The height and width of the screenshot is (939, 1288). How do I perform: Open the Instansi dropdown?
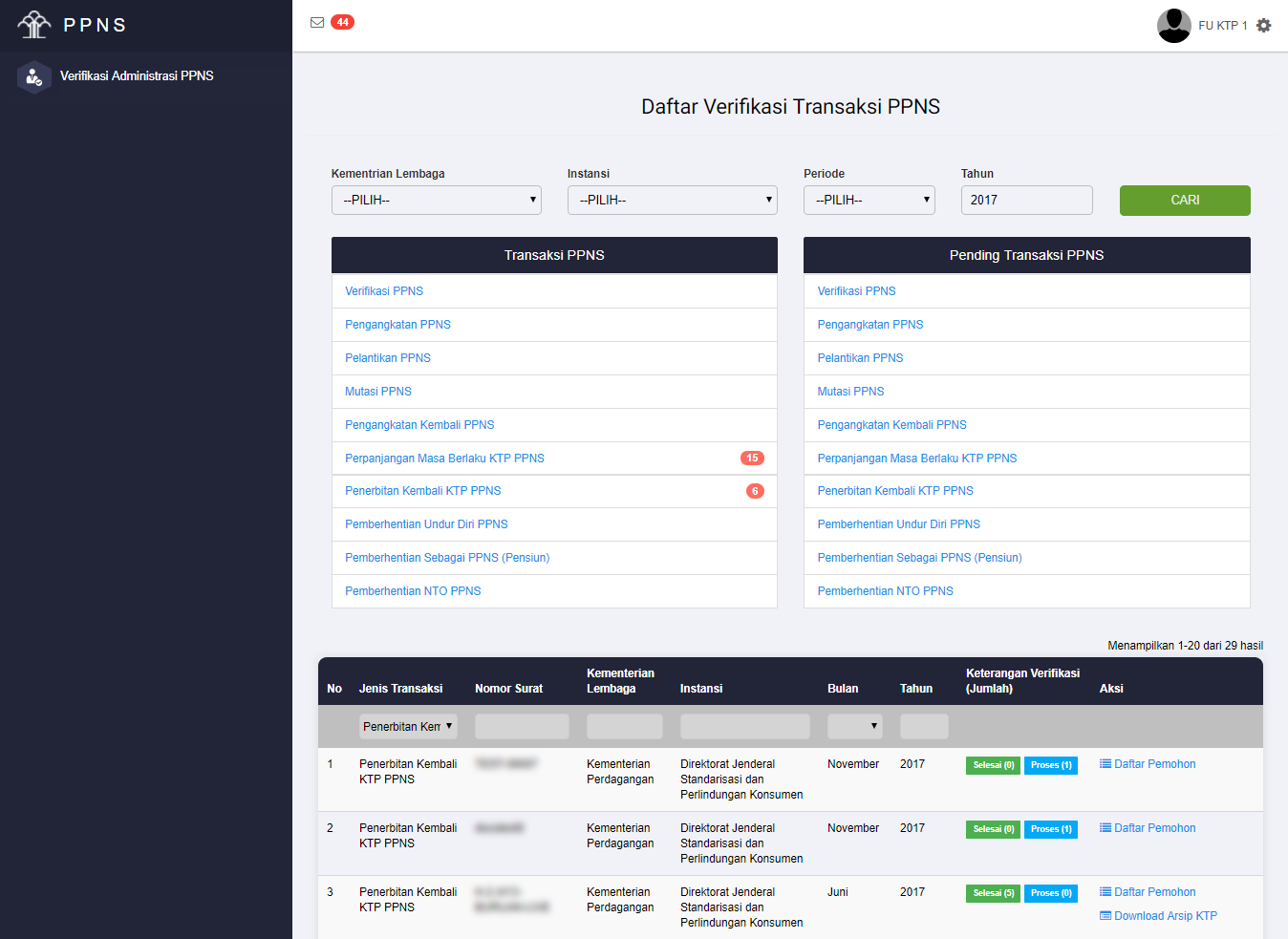[672, 201]
